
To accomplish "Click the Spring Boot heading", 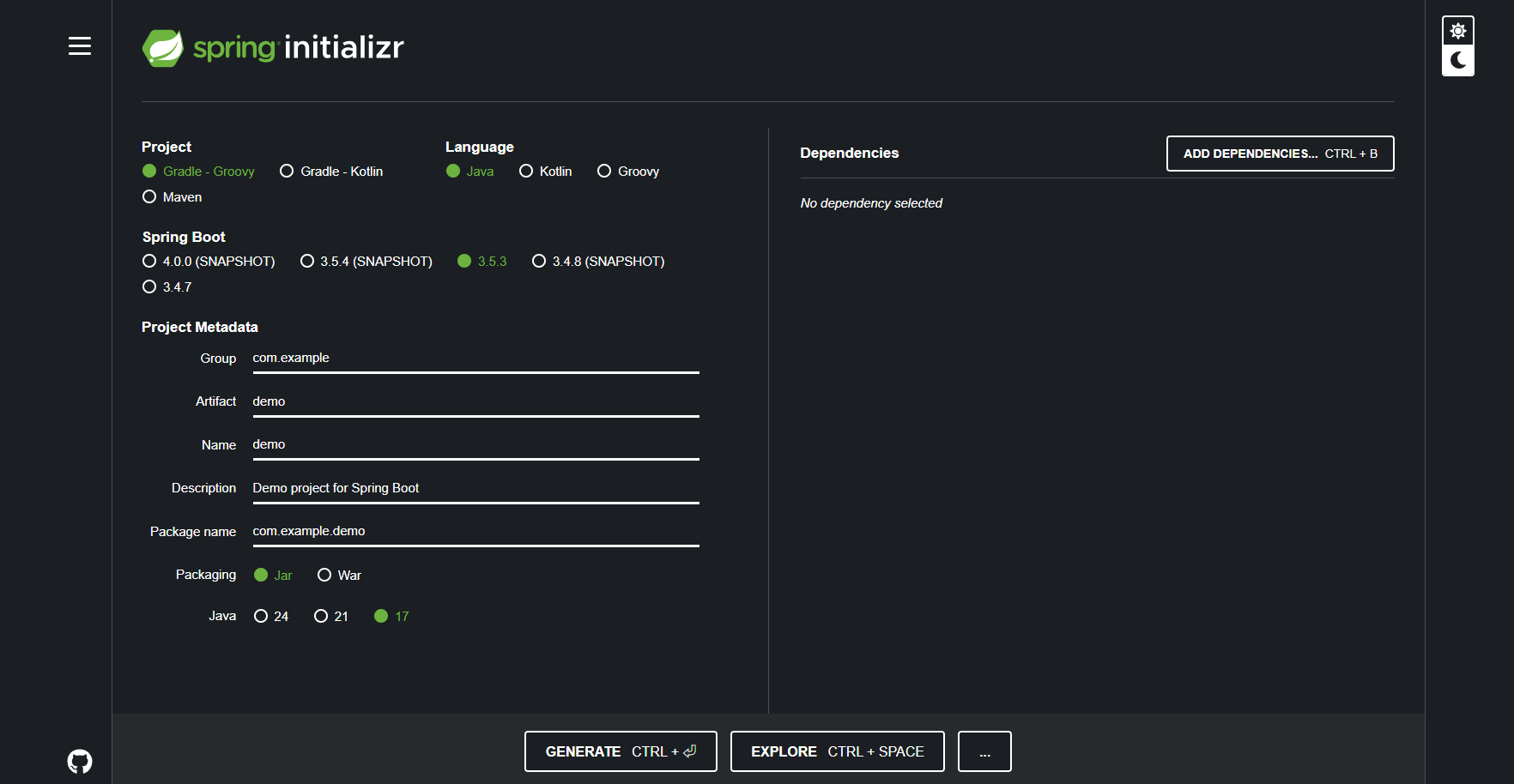I will coord(184,237).
